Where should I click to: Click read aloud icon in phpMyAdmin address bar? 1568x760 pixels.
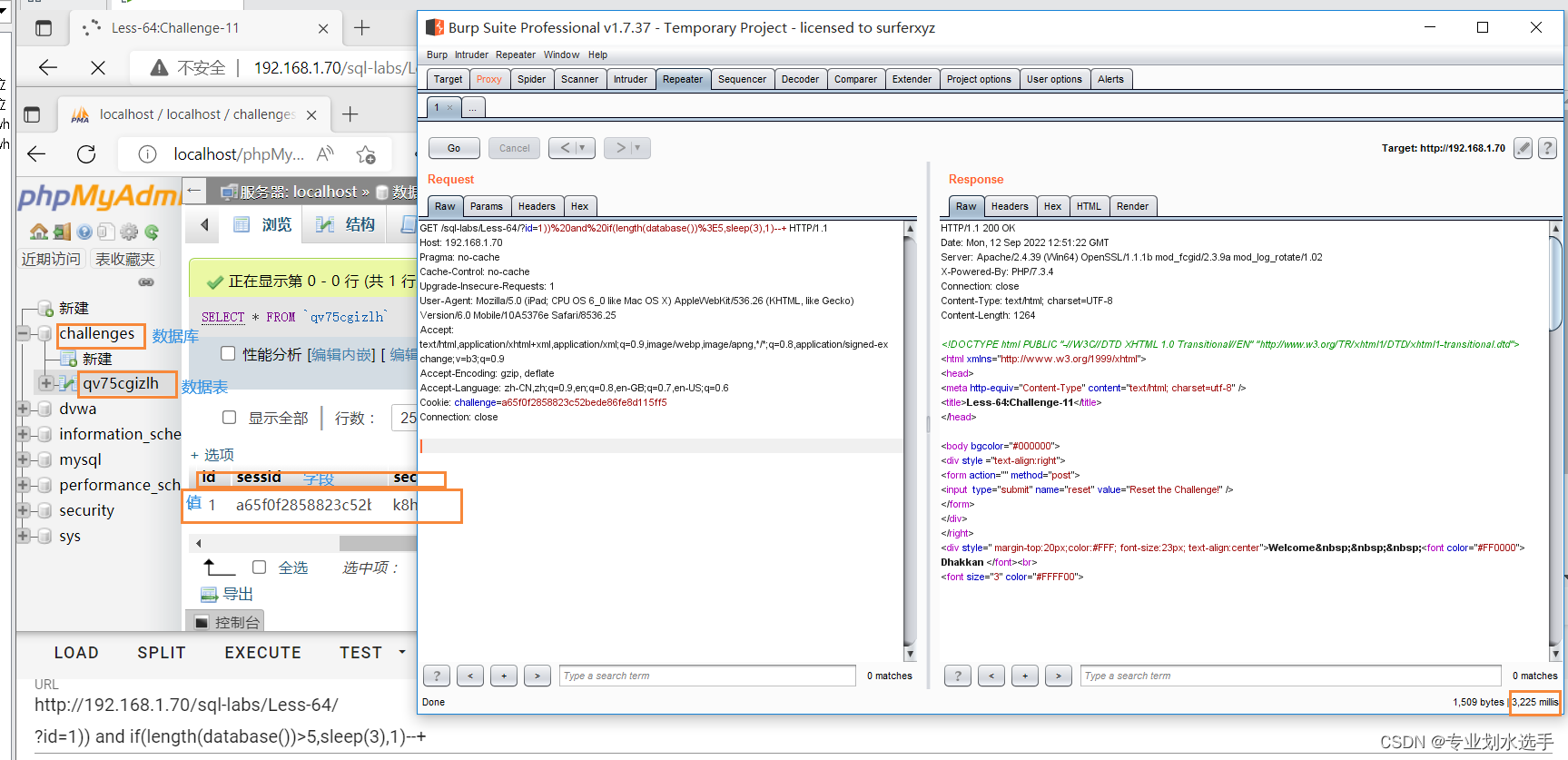pyautogui.click(x=325, y=154)
